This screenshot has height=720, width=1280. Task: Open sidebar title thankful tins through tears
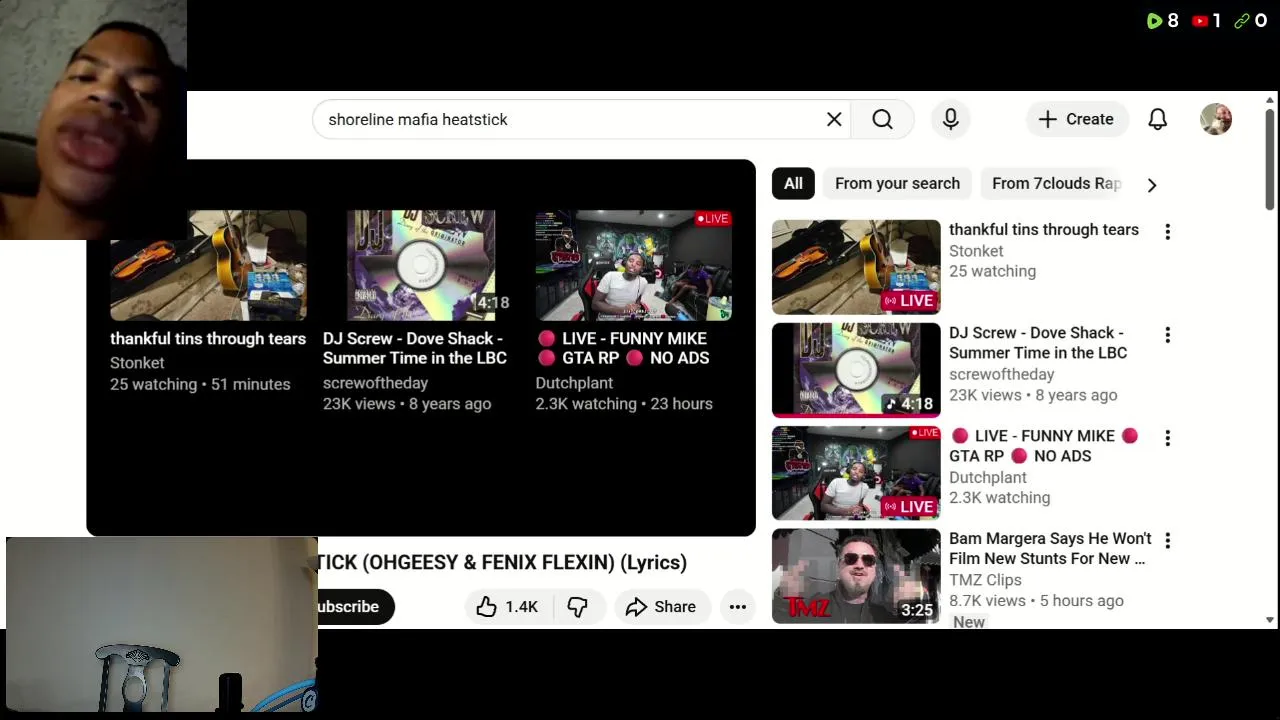point(1044,229)
